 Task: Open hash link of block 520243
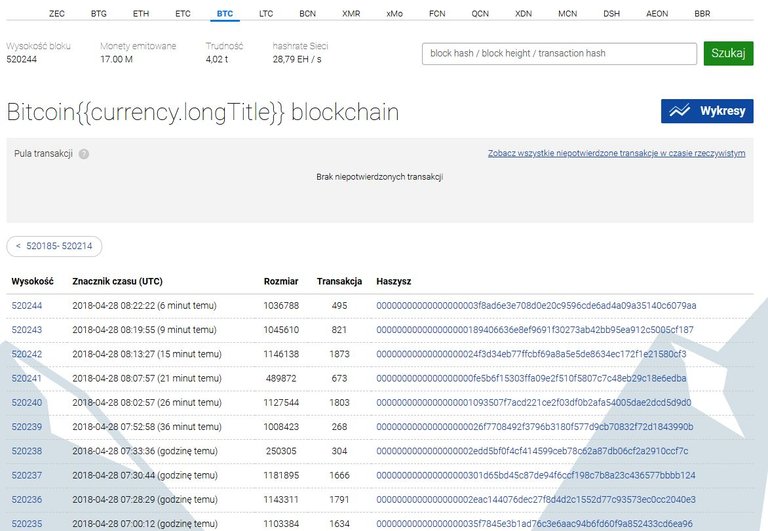coord(535,330)
